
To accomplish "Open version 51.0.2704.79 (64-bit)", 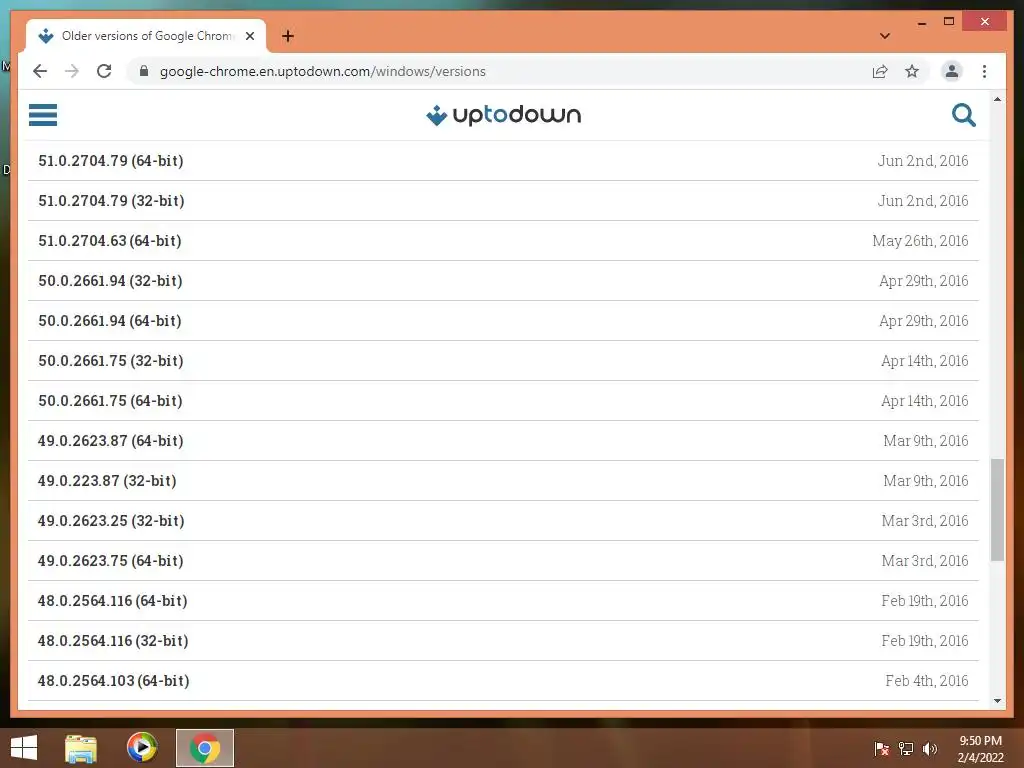I will (x=503, y=161).
